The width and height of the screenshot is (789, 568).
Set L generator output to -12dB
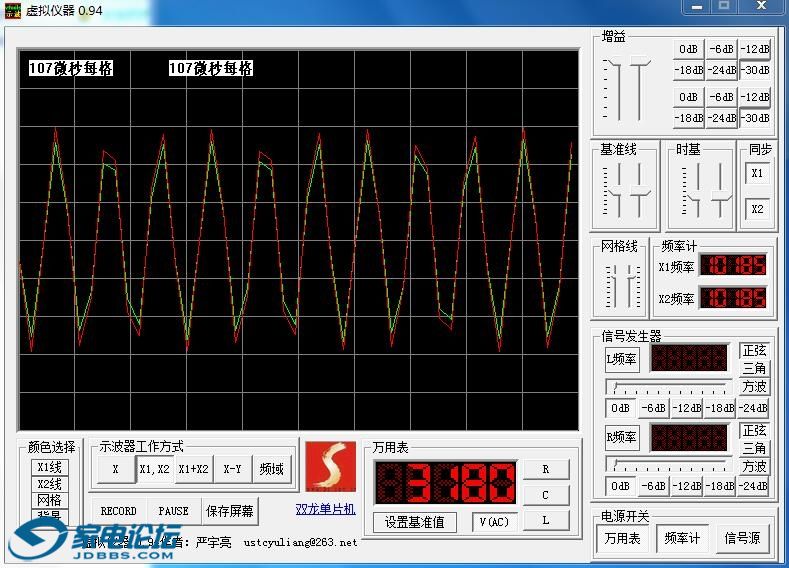(x=687, y=408)
